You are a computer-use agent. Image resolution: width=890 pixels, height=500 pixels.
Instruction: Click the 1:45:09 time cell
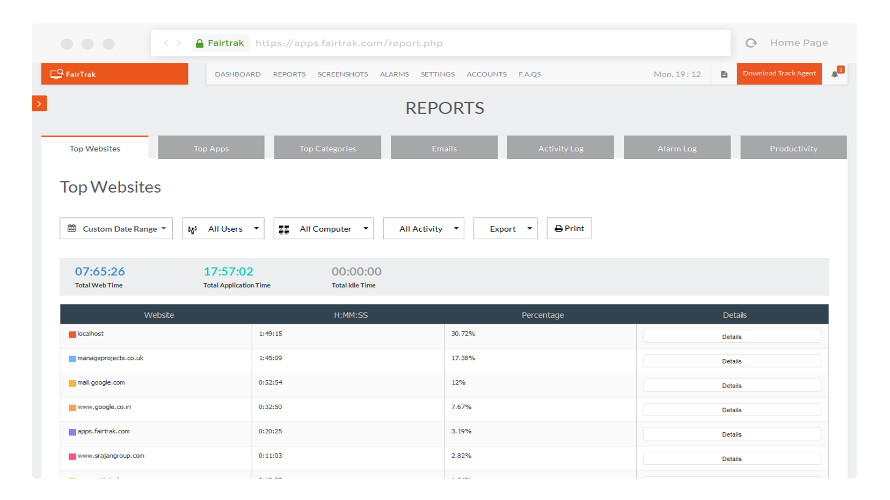[x=271, y=358]
